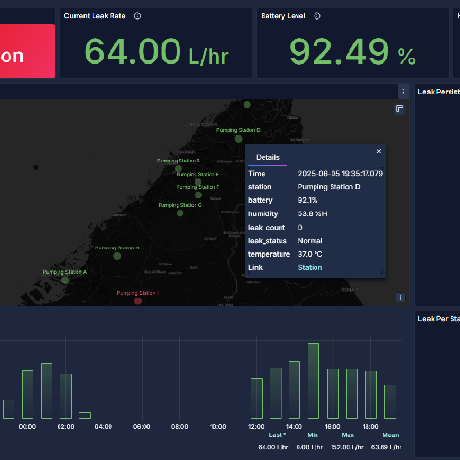Click the Leak Per Station panel title
Image resolution: width=460 pixels, height=460 pixels.
438,319
